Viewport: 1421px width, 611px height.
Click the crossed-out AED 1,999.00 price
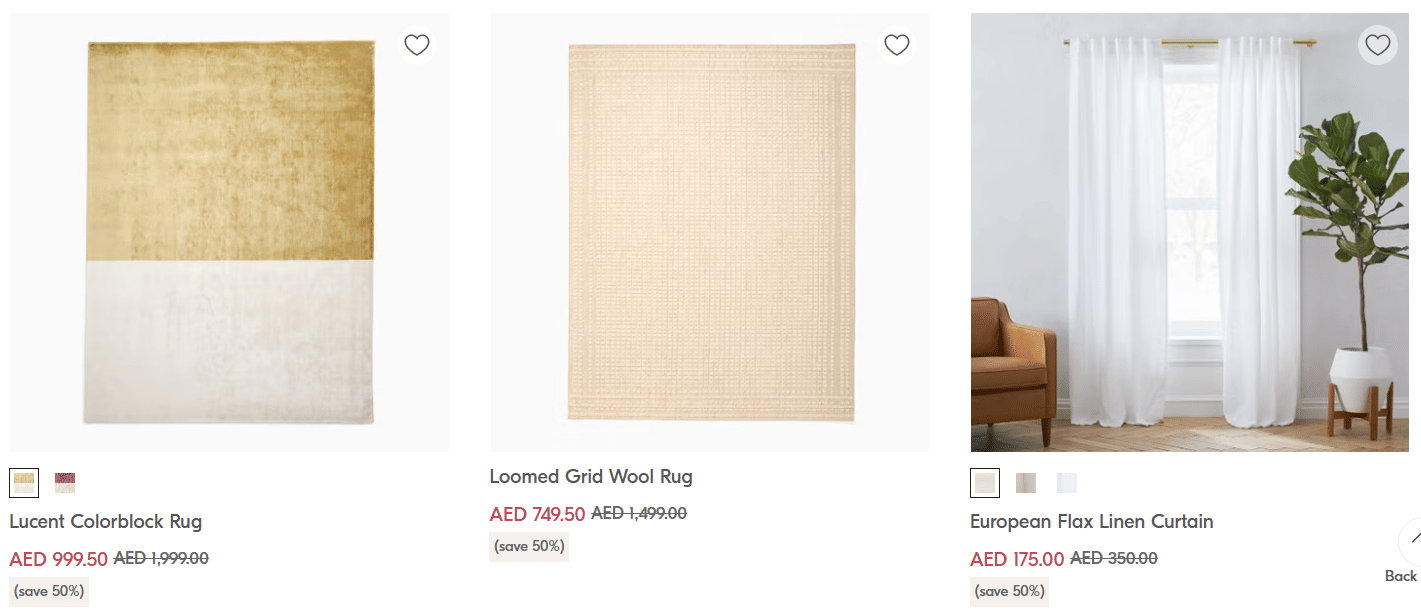[x=161, y=559]
